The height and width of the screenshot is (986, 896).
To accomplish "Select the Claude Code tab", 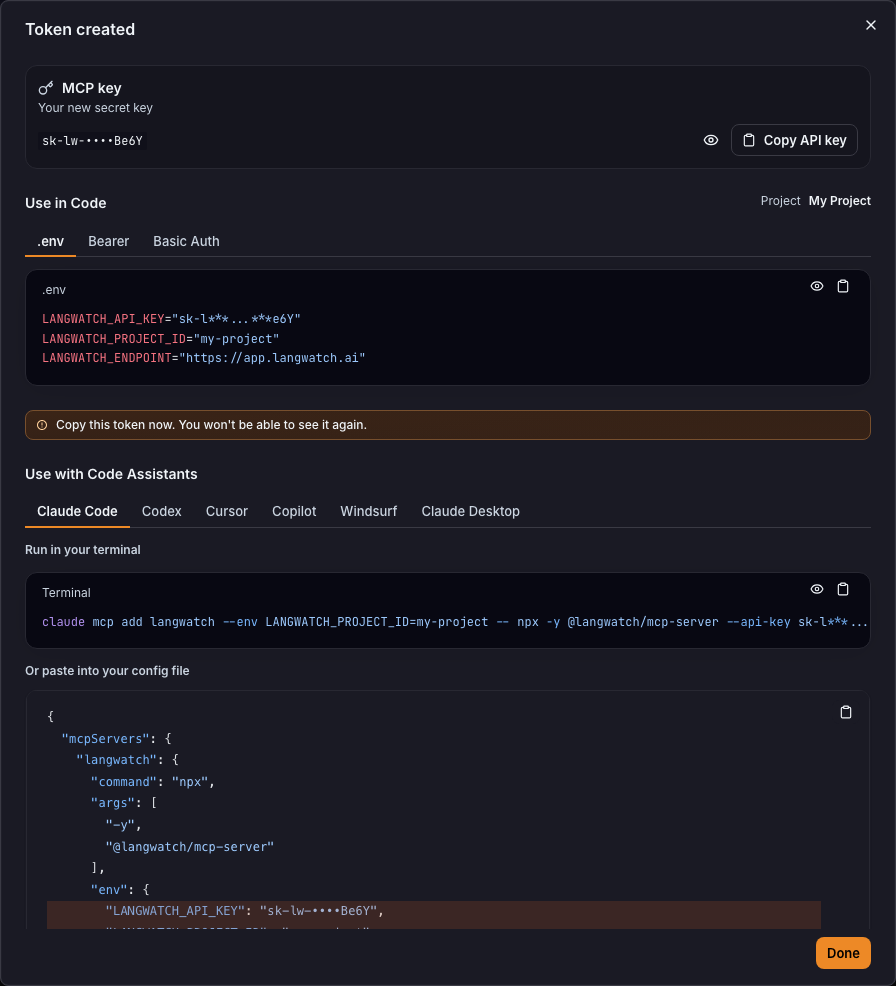I will (77, 511).
